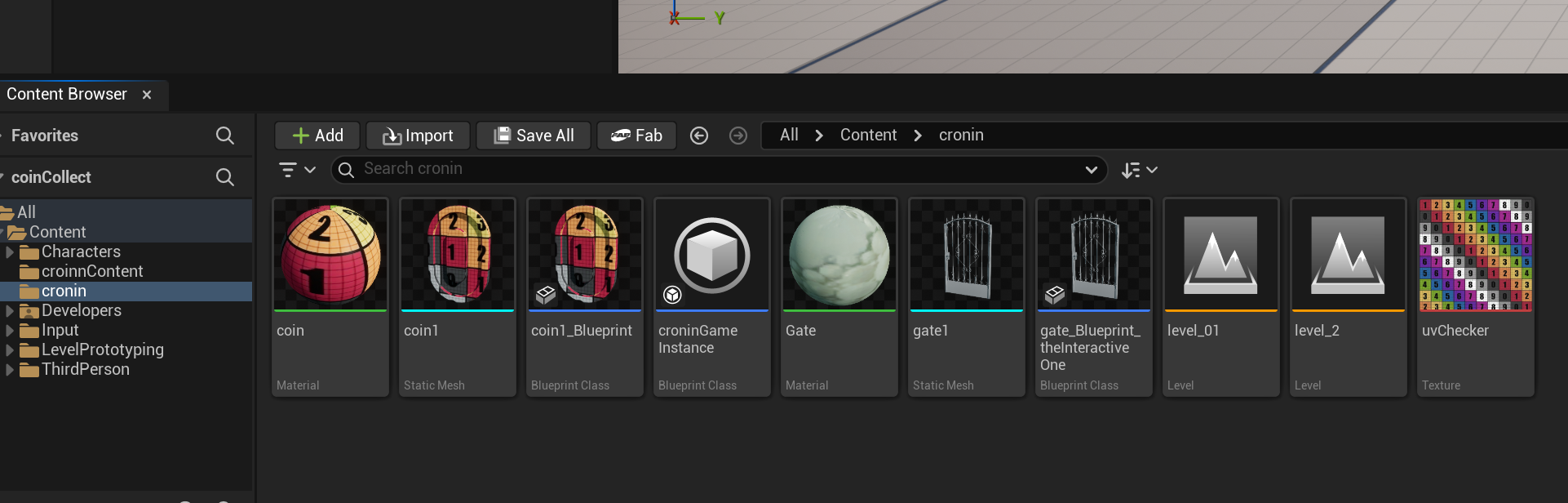This screenshot has height=503, width=1568.
Task: Open the Fab marketplace button
Action: click(636, 136)
